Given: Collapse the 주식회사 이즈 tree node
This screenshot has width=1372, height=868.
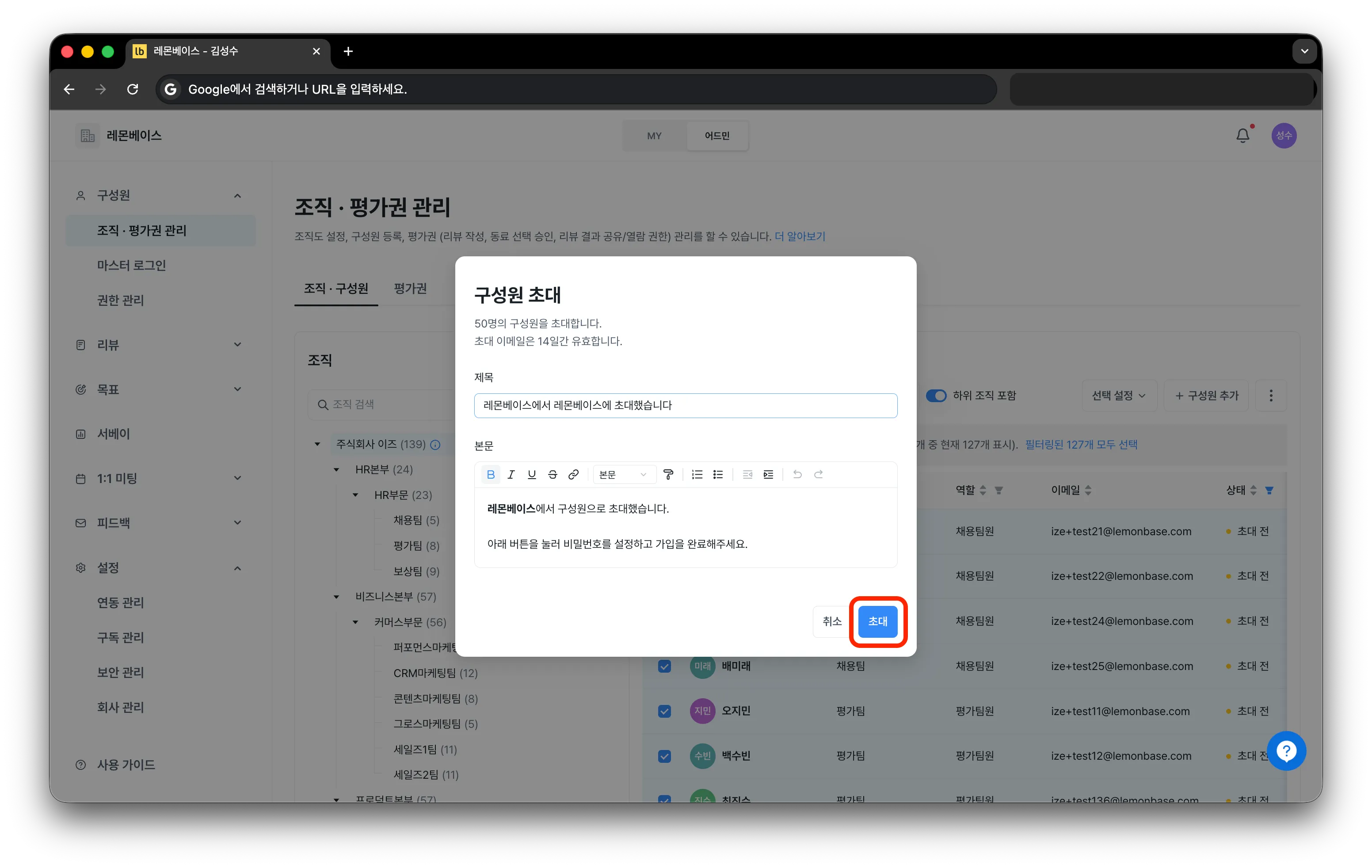Looking at the screenshot, I should point(317,444).
